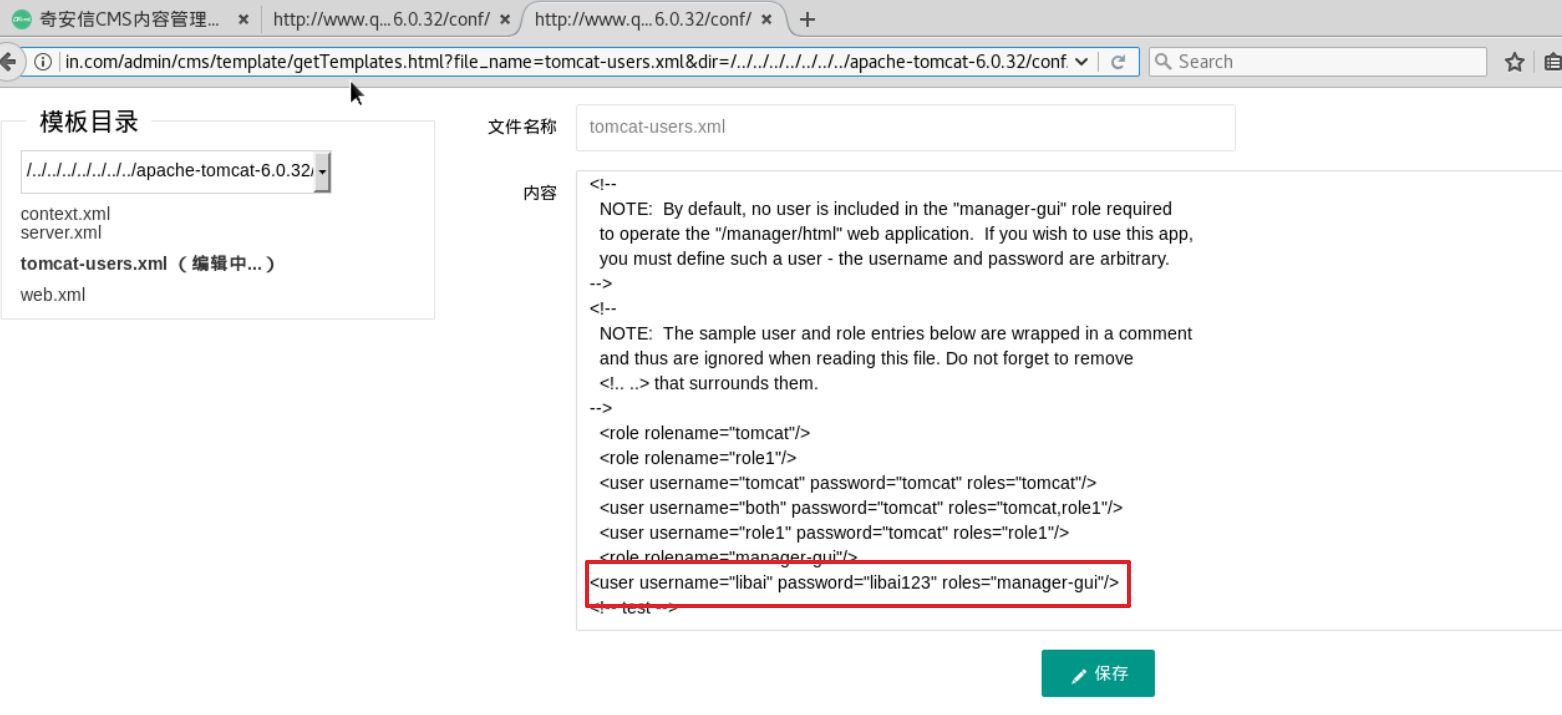Show site information icon in address bar
Image resolution: width=1562 pixels, height=715 pixels.
pyautogui.click(x=43, y=61)
